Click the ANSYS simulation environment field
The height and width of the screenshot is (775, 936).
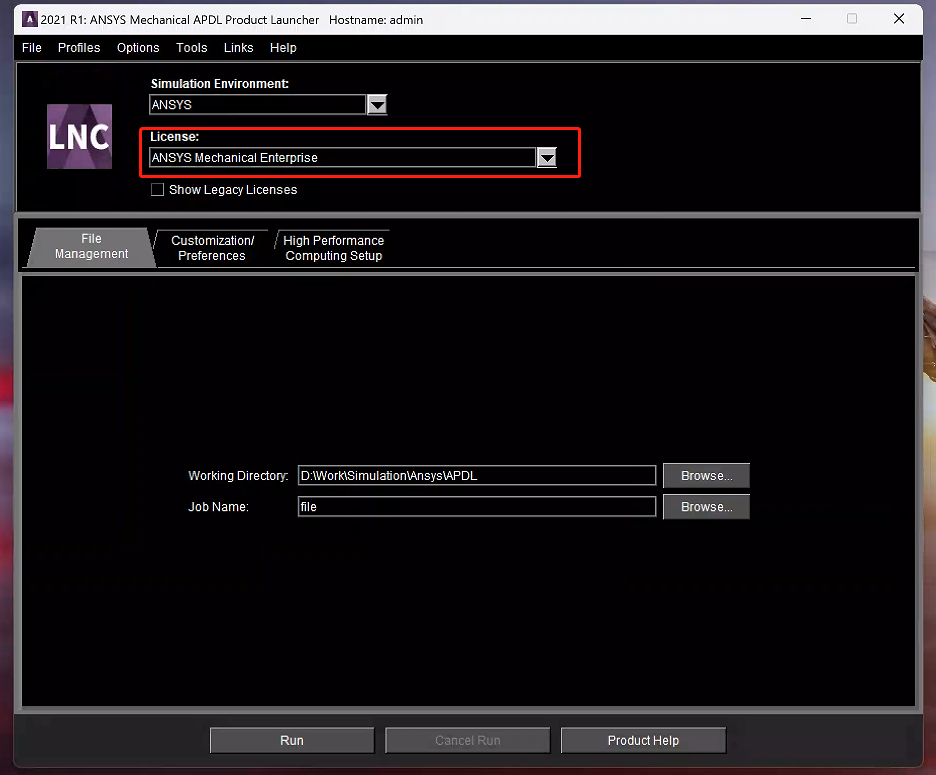tap(257, 104)
